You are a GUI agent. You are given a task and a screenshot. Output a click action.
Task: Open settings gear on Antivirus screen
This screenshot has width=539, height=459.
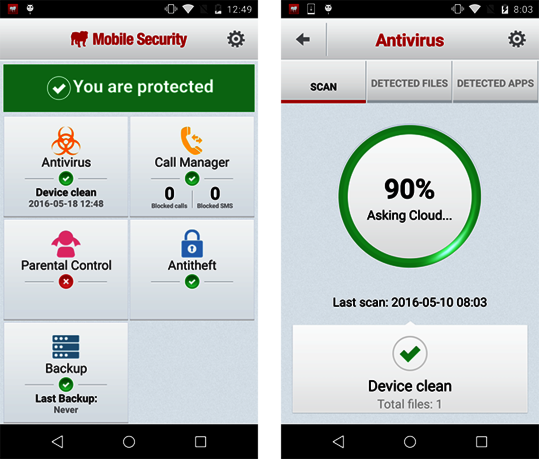tap(517, 39)
